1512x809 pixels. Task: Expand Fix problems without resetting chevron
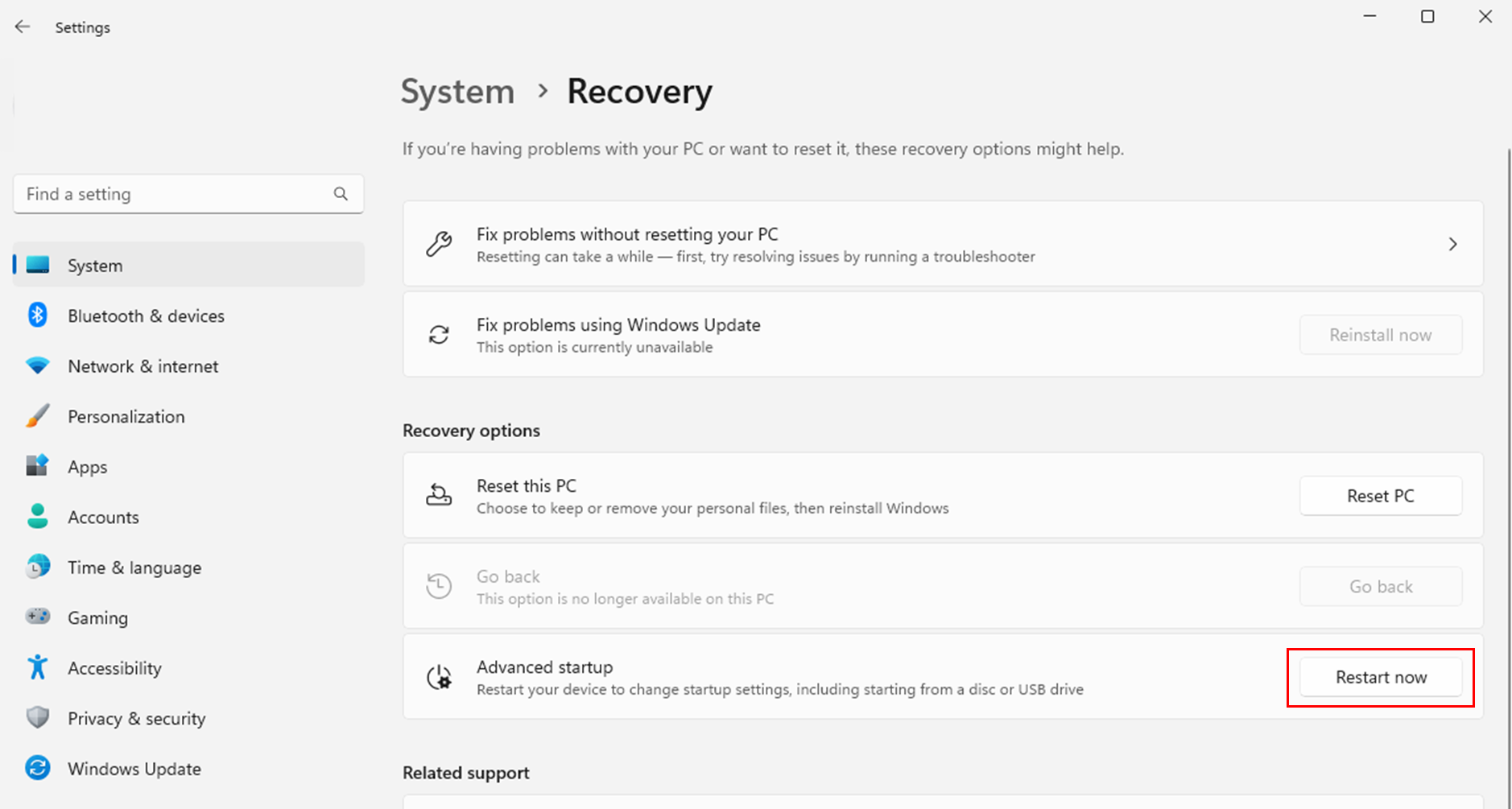1452,244
